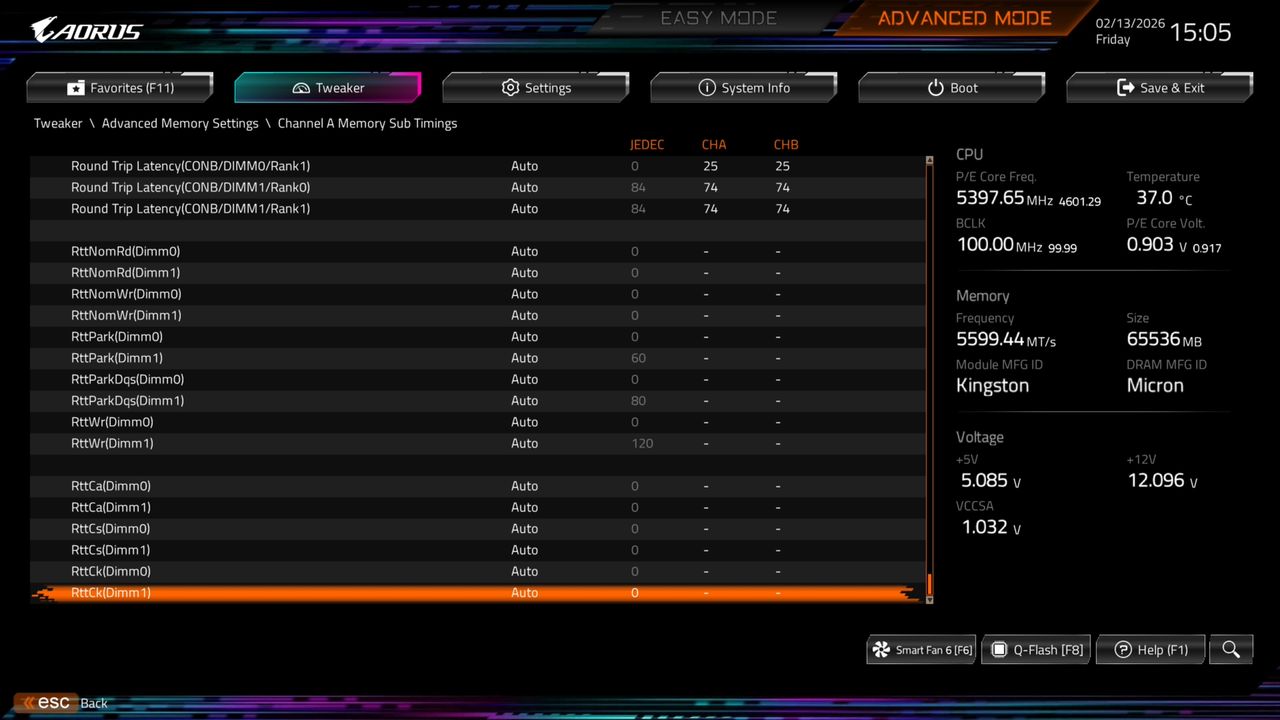
Task: Launch the Q-Flash utility
Action: pos(1035,649)
